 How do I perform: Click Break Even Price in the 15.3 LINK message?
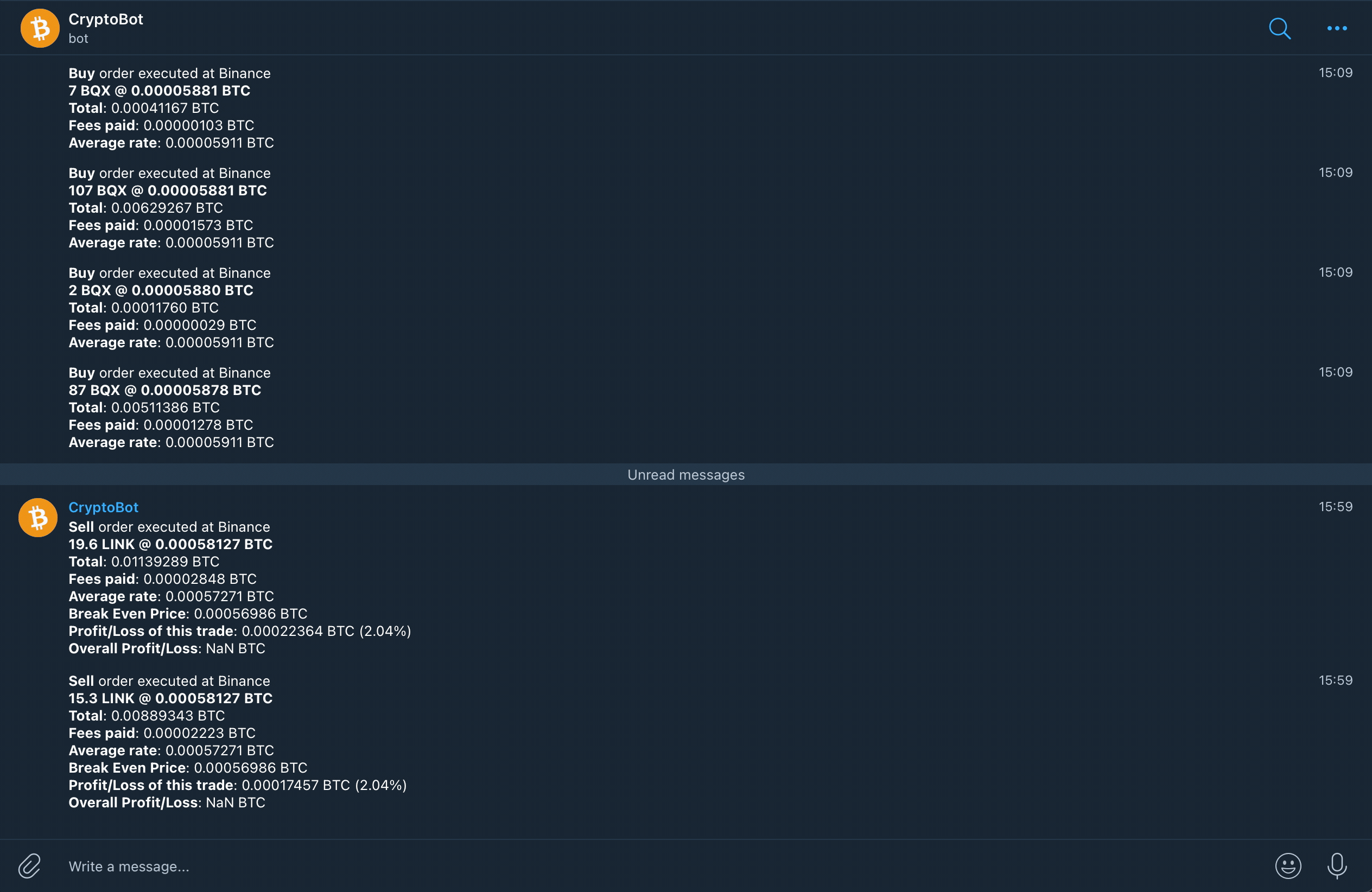click(x=188, y=767)
